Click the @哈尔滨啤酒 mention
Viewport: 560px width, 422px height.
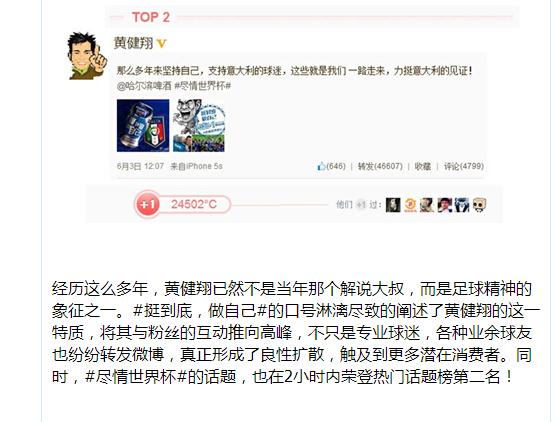pyautogui.click(x=144, y=86)
